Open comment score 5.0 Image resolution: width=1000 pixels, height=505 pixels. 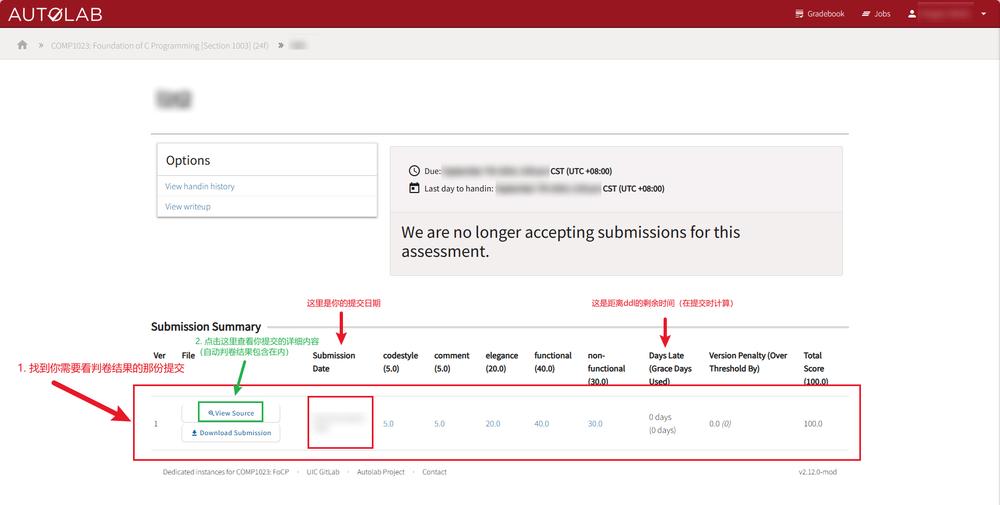tap(439, 423)
